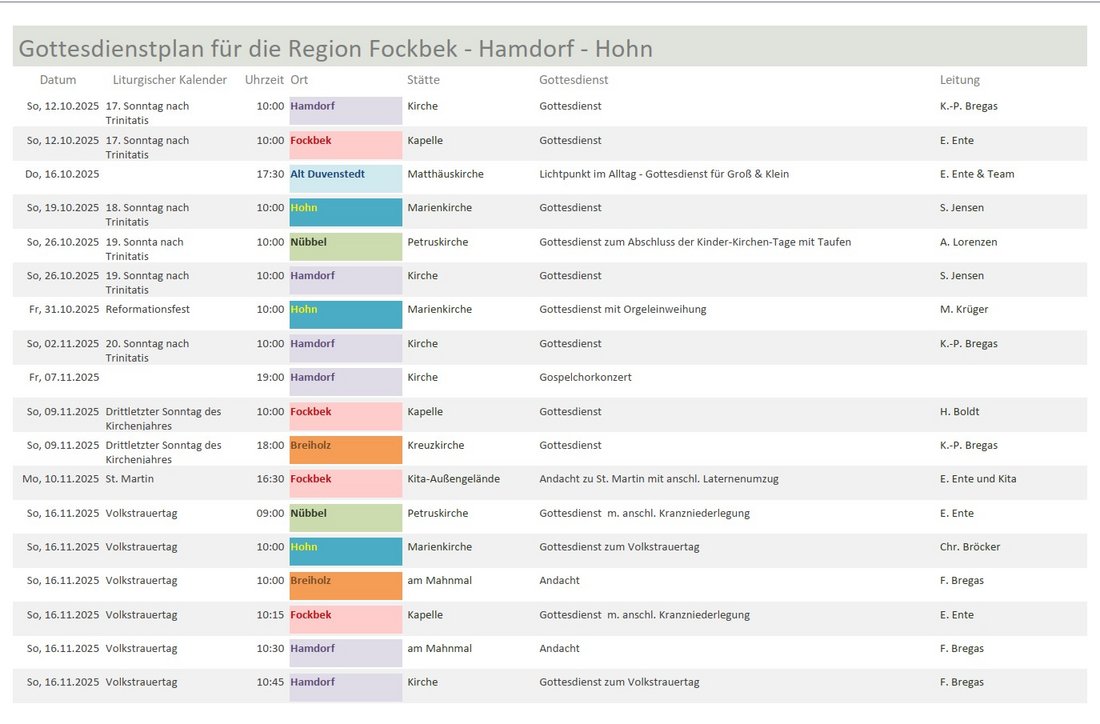
Task: Select the Matthäuskirche venue cell
Action: pyautogui.click(x=445, y=174)
